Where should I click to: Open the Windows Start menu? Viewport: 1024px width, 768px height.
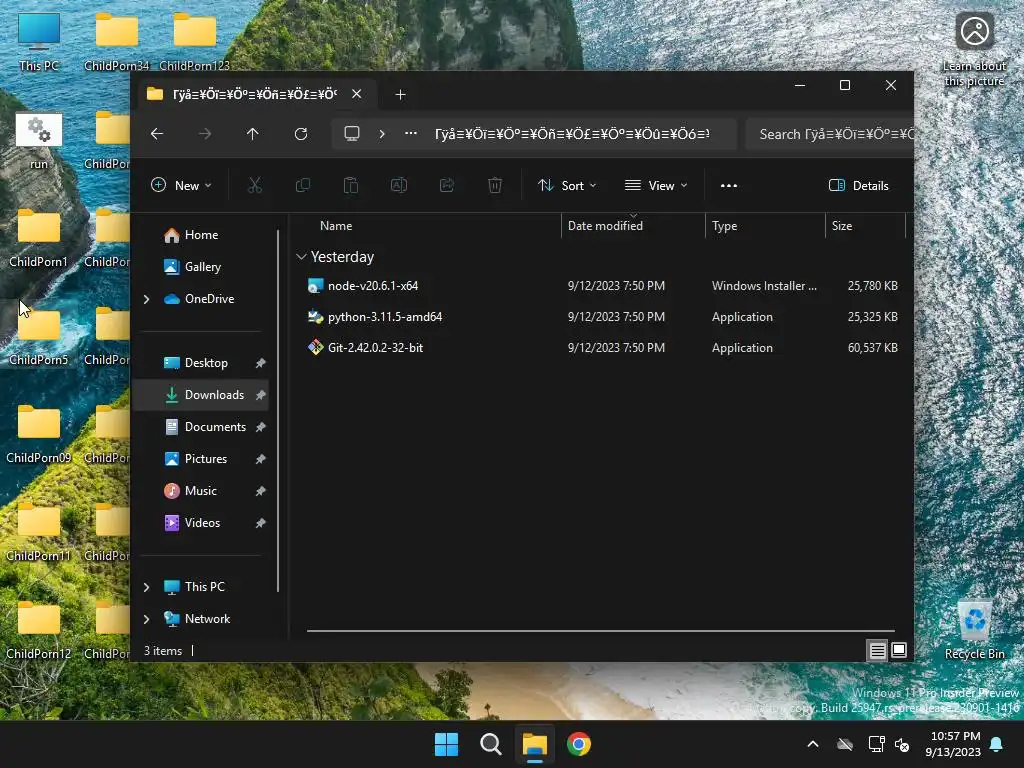click(x=447, y=744)
